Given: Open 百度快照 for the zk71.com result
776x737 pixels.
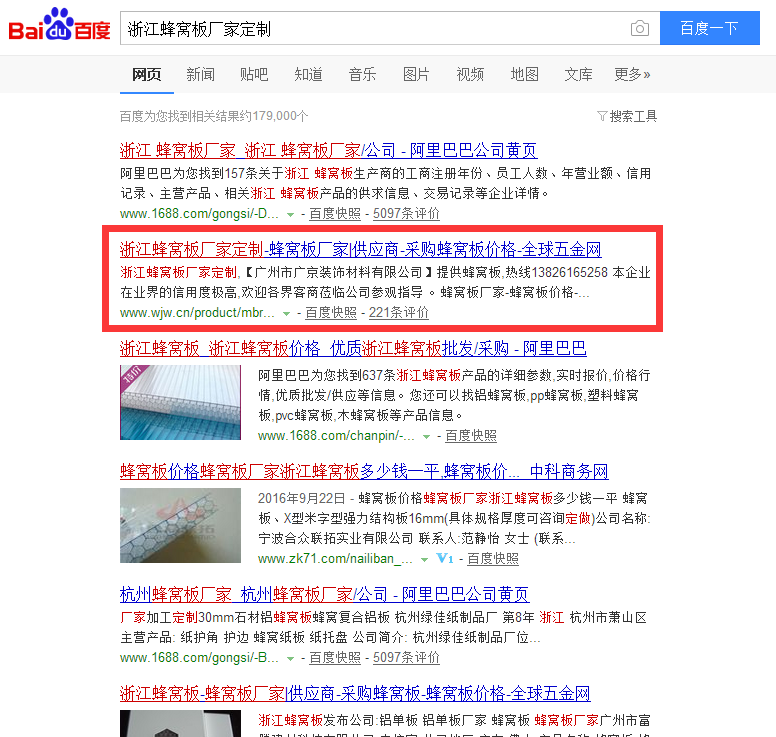Looking at the screenshot, I should tap(493, 559).
